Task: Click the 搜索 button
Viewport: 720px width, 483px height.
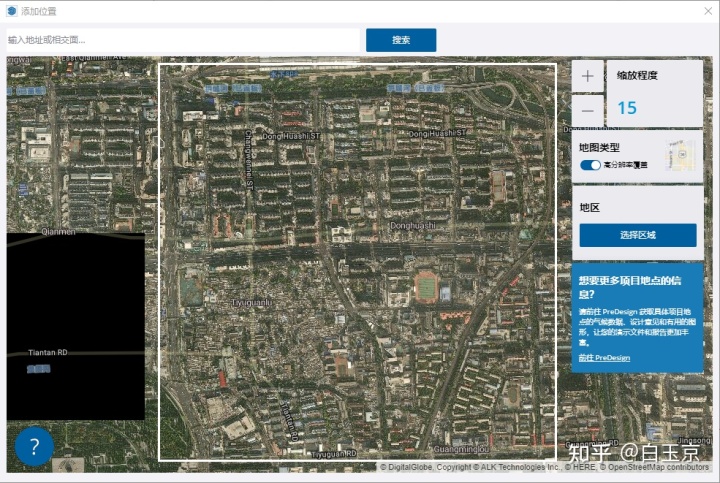Action: [401, 40]
